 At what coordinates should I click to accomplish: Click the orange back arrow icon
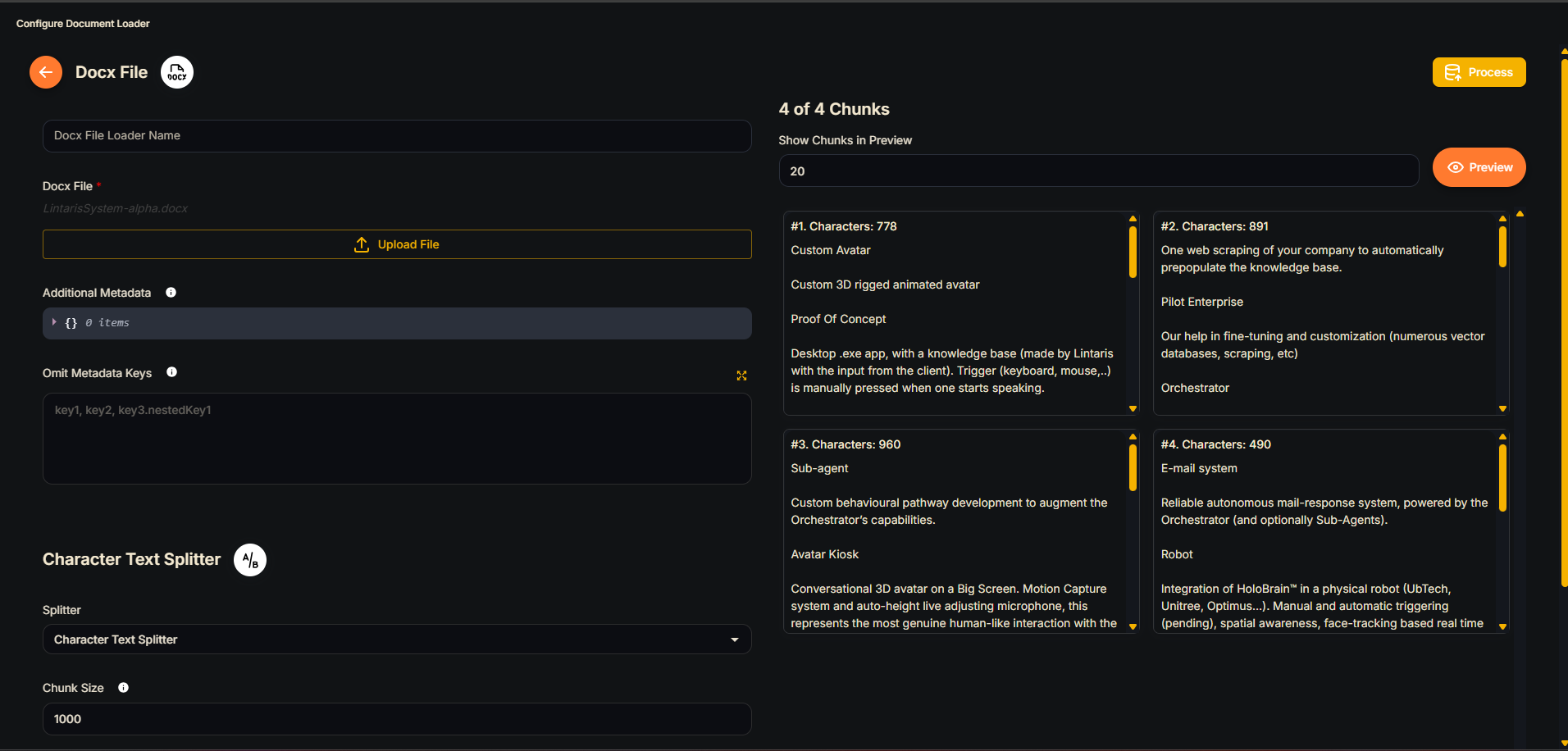click(46, 72)
